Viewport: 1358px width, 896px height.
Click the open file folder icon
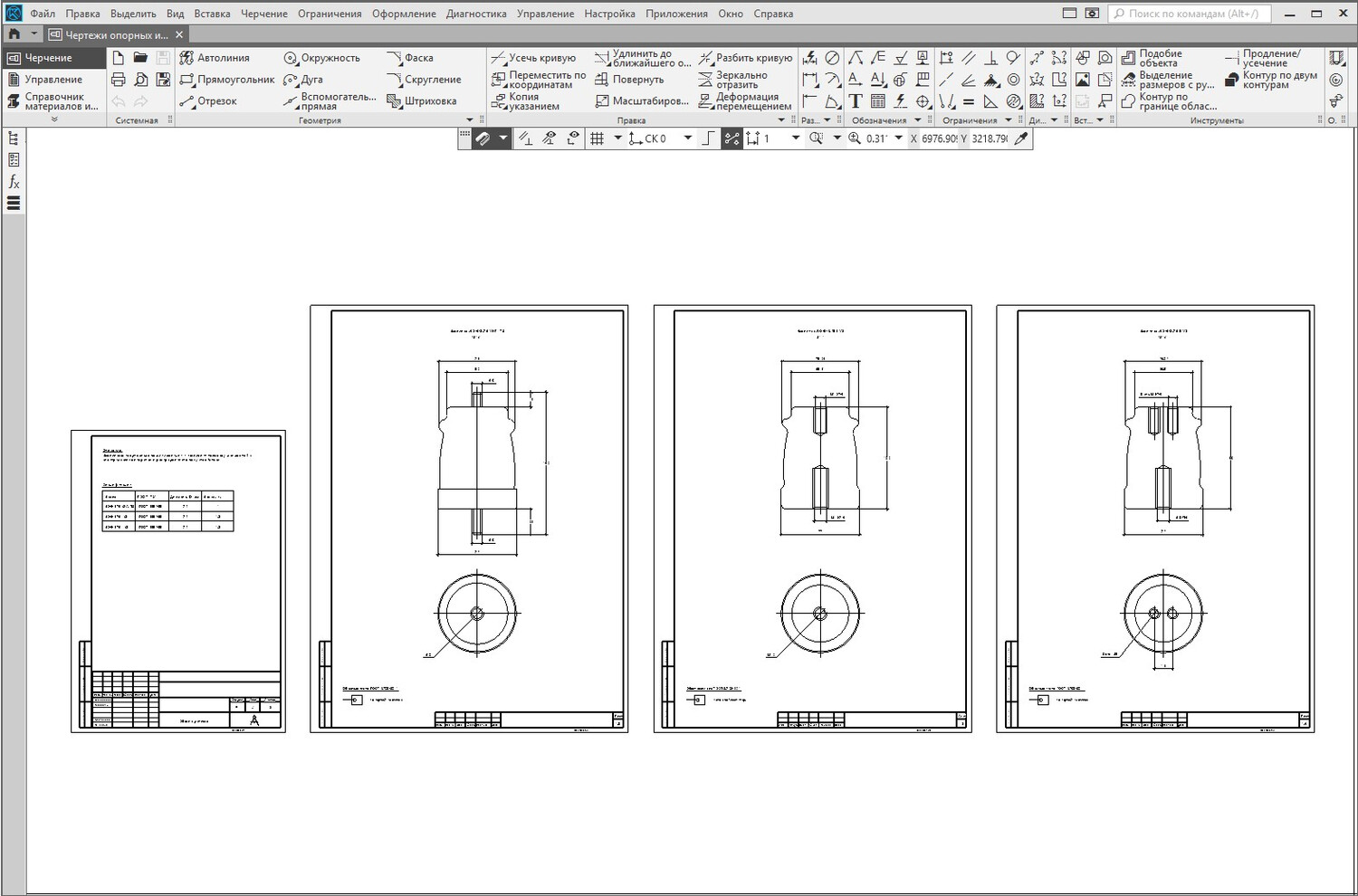pyautogui.click(x=140, y=58)
